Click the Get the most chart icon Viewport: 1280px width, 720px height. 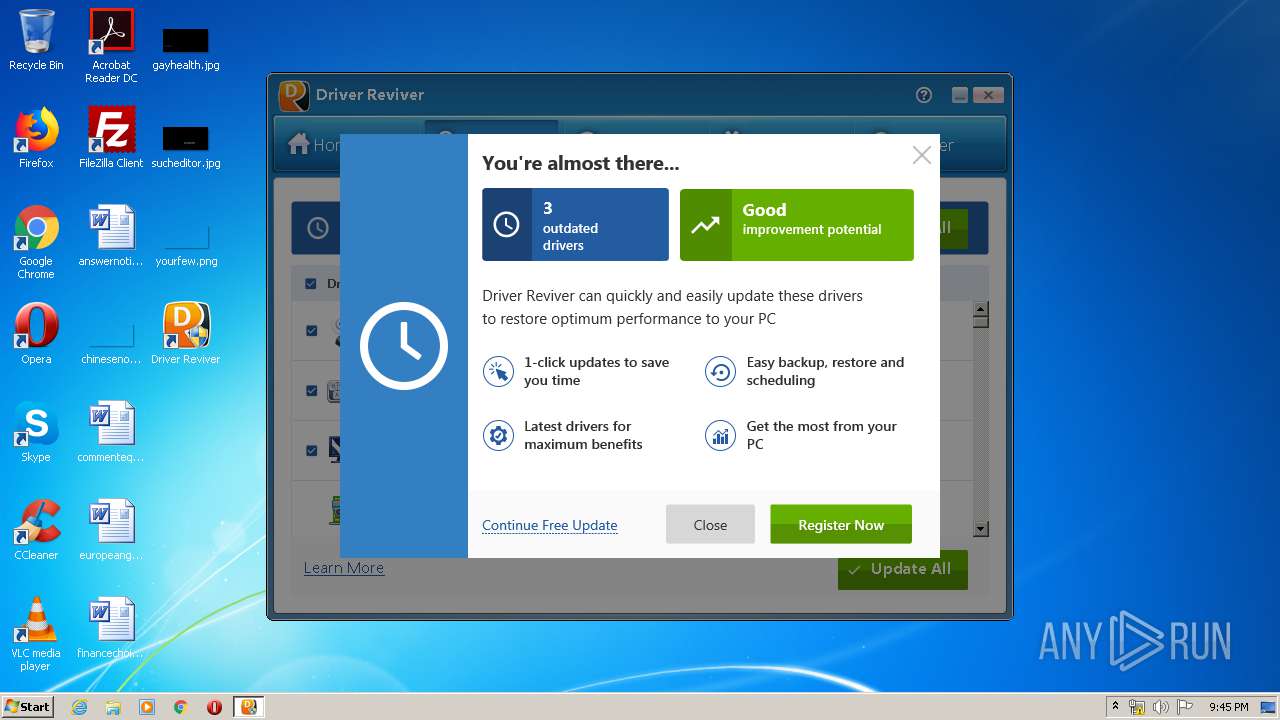point(720,435)
